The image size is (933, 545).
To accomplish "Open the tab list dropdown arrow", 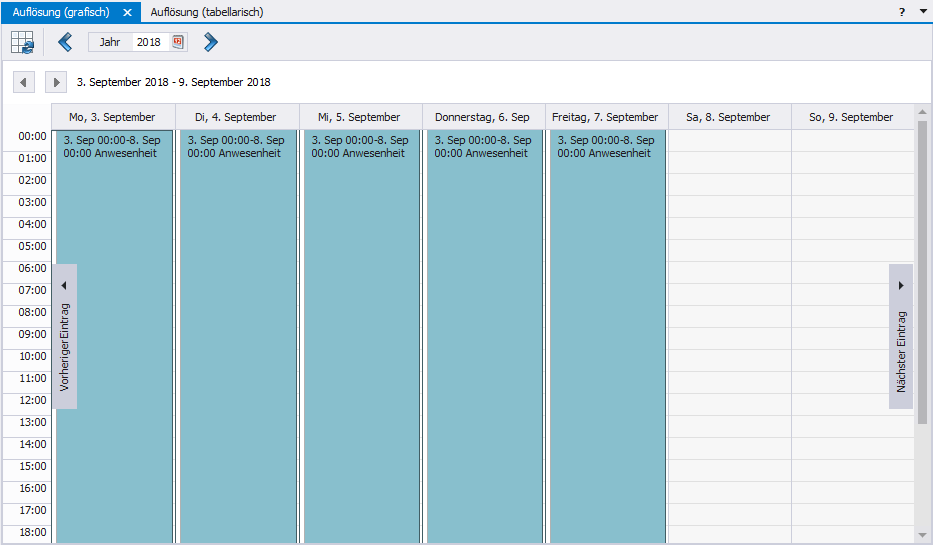I will click(923, 12).
